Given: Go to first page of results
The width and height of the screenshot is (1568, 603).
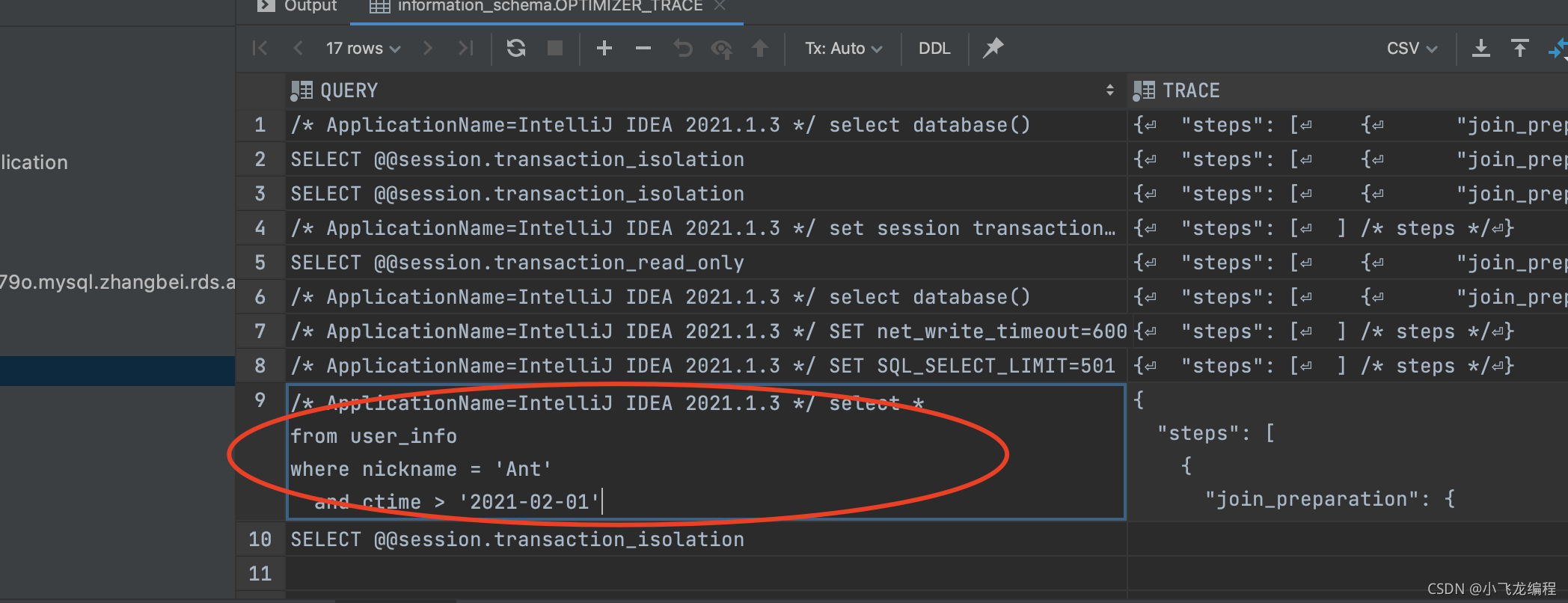Looking at the screenshot, I should click(x=260, y=49).
